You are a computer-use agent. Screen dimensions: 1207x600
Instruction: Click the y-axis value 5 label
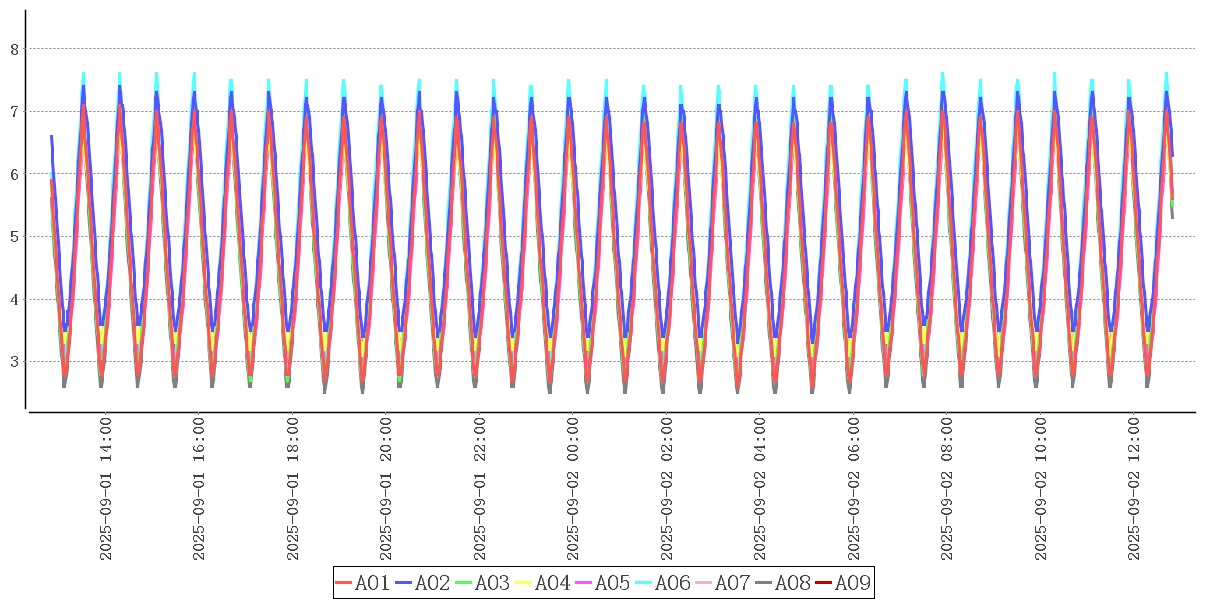[x=15, y=237]
